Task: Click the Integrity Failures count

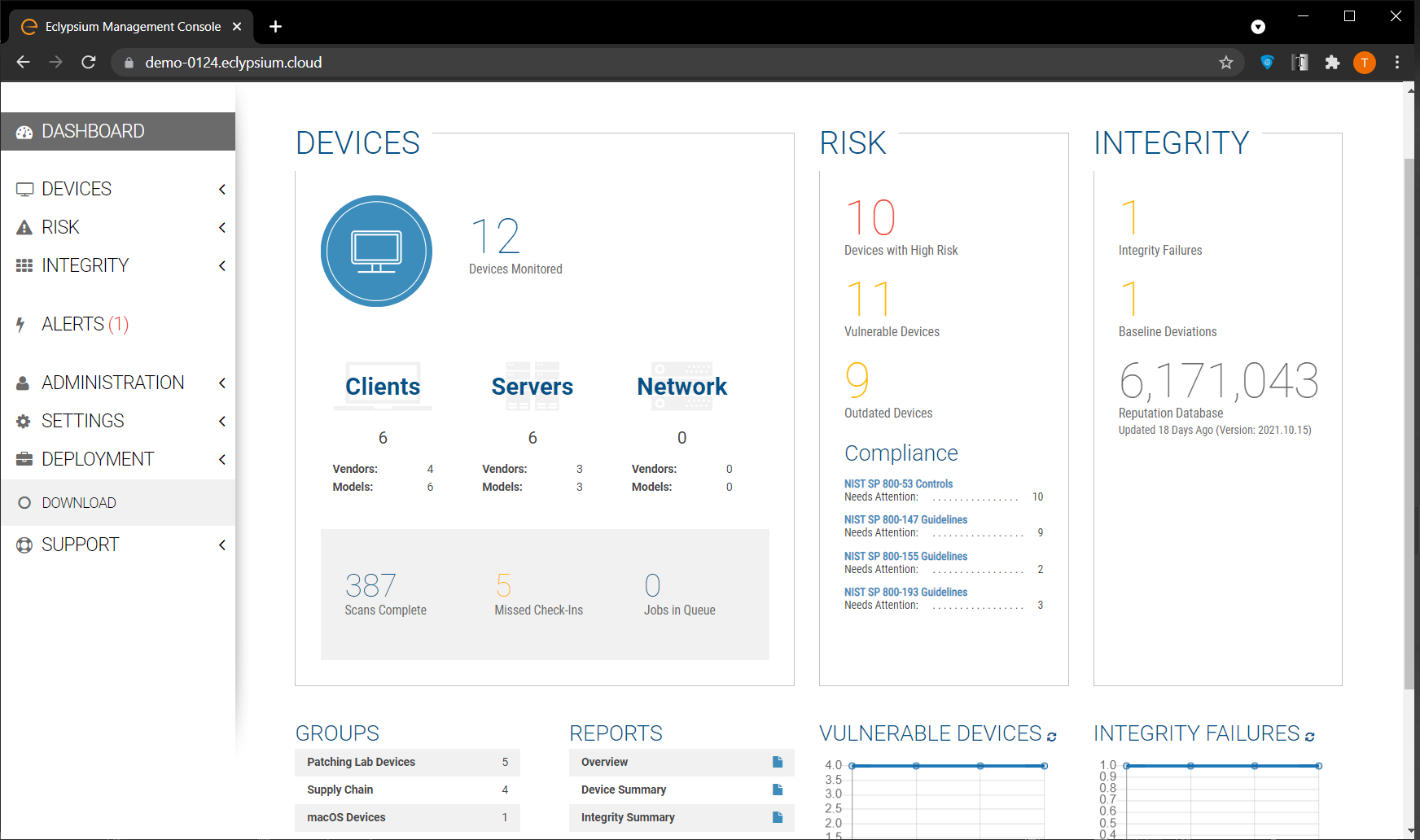Action: tap(1129, 218)
